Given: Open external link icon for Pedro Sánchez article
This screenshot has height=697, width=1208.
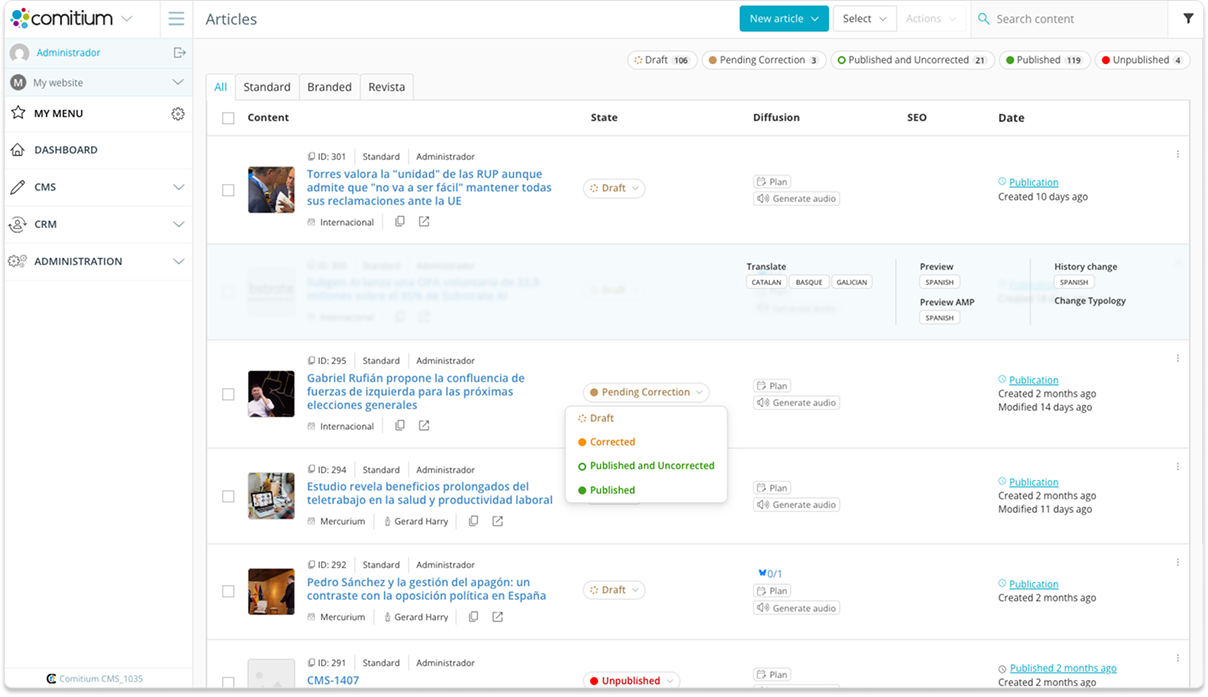Looking at the screenshot, I should coord(498,617).
